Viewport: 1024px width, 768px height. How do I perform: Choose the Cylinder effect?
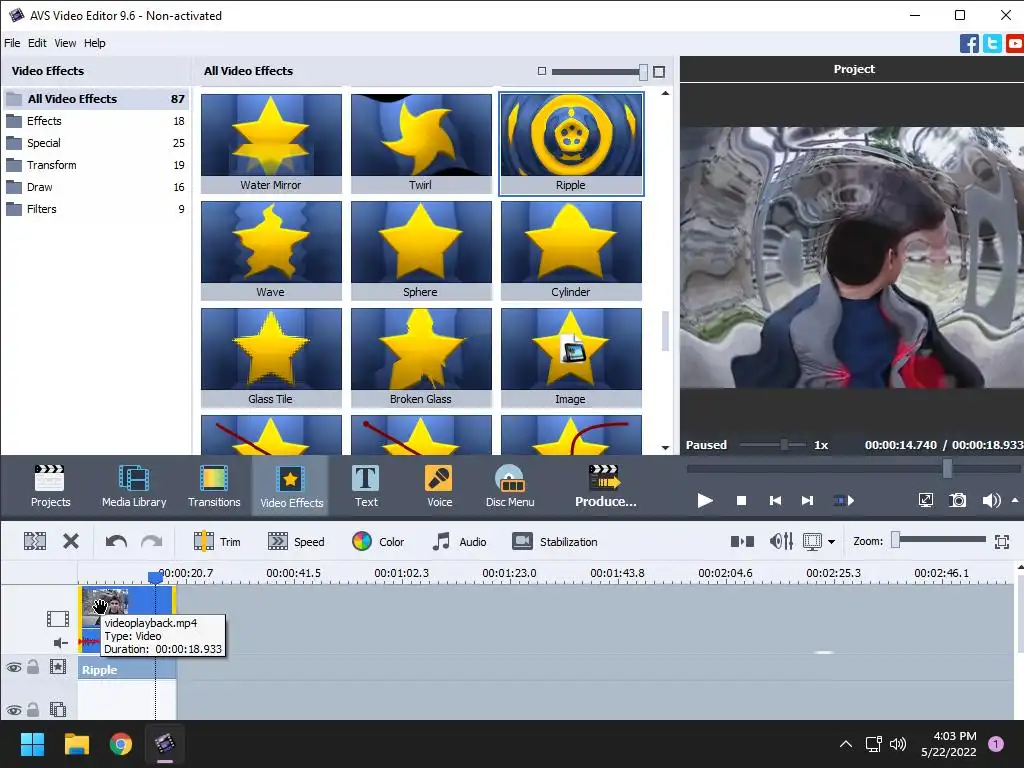click(x=571, y=250)
